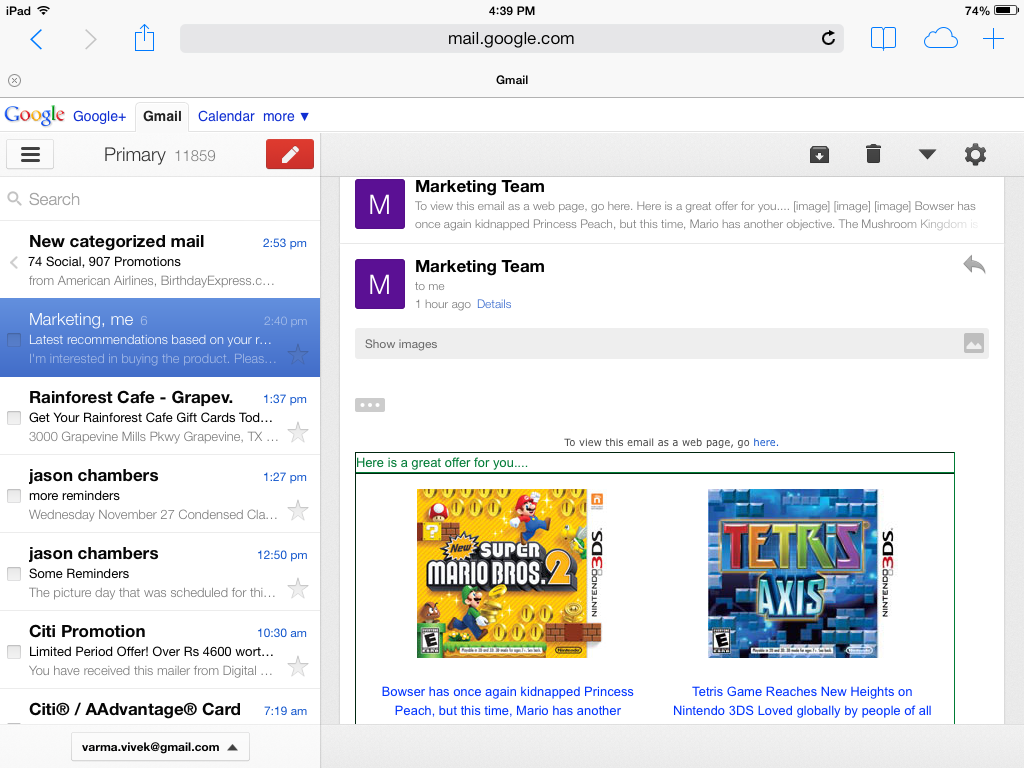Open the Citi Promotion email
This screenshot has height=768, width=1024.
pyautogui.click(x=160, y=650)
